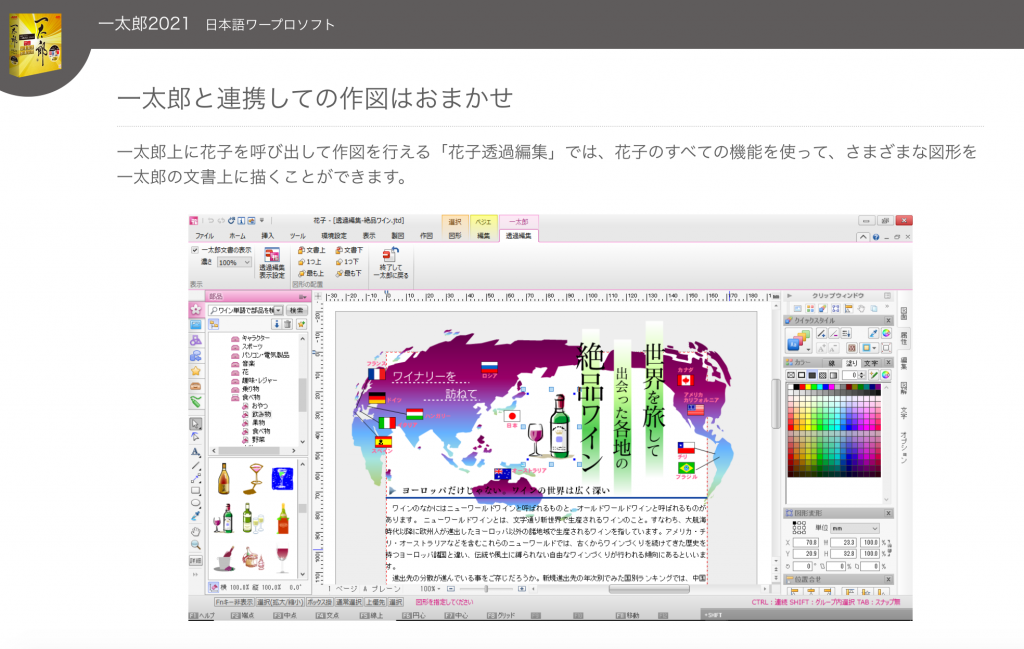The width and height of the screenshot is (1024, 649).
Task: Switch to 塗り tab in color panel
Action: 852,363
